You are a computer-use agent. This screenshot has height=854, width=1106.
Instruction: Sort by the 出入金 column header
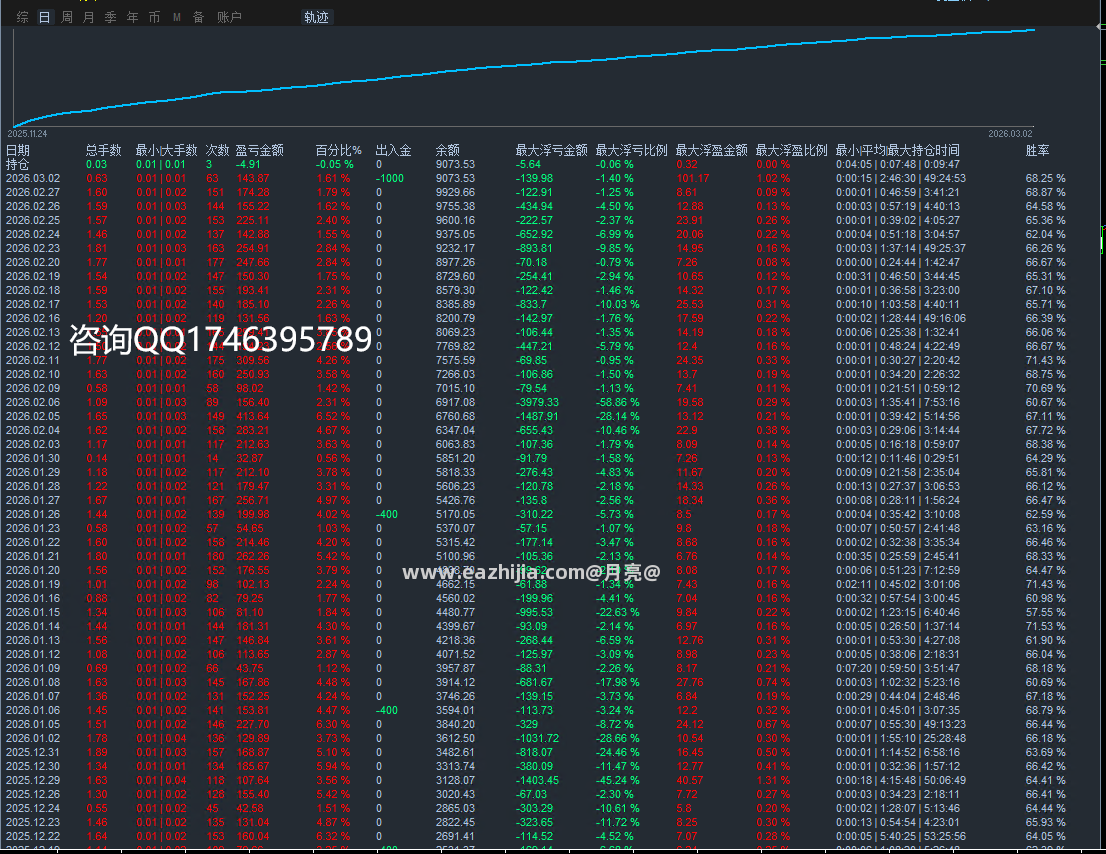394,150
